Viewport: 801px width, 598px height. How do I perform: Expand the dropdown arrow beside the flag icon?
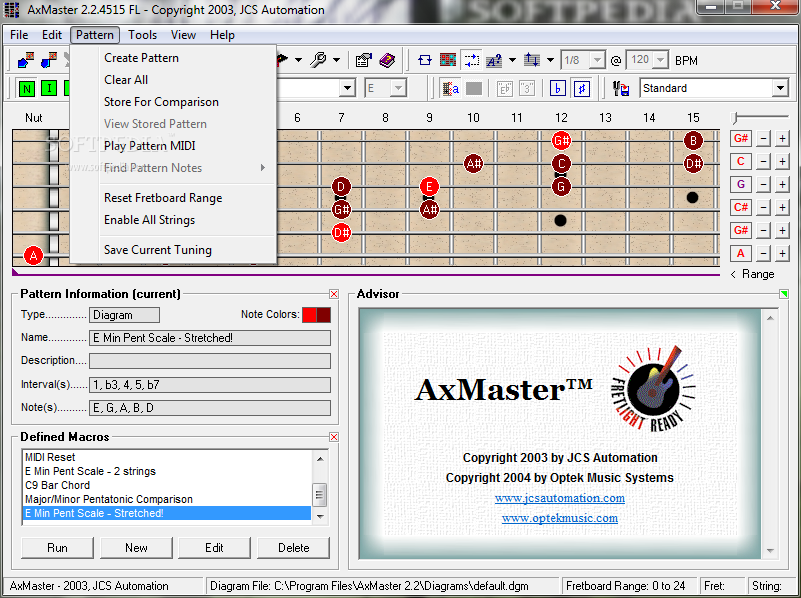[x=298, y=60]
